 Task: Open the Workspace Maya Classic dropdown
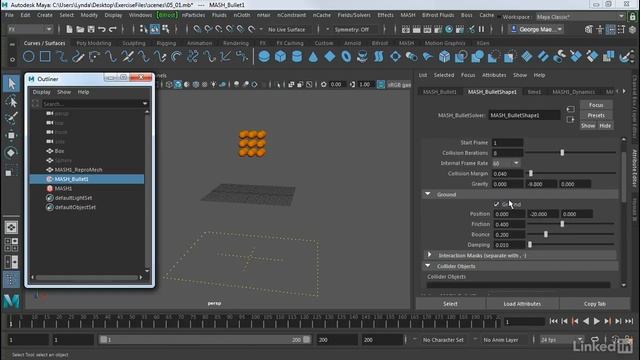(580, 17)
